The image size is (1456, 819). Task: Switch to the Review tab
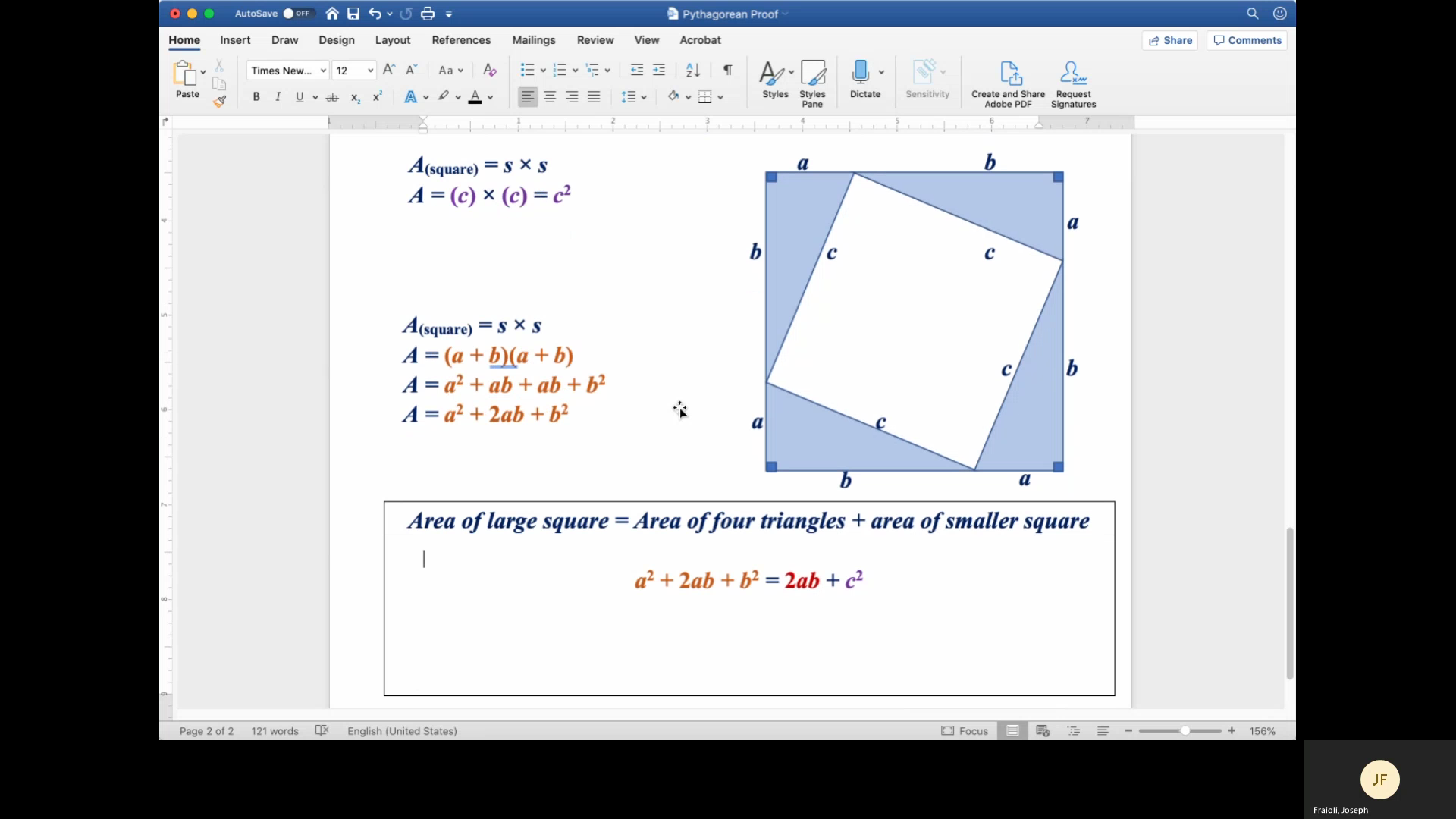coord(595,40)
